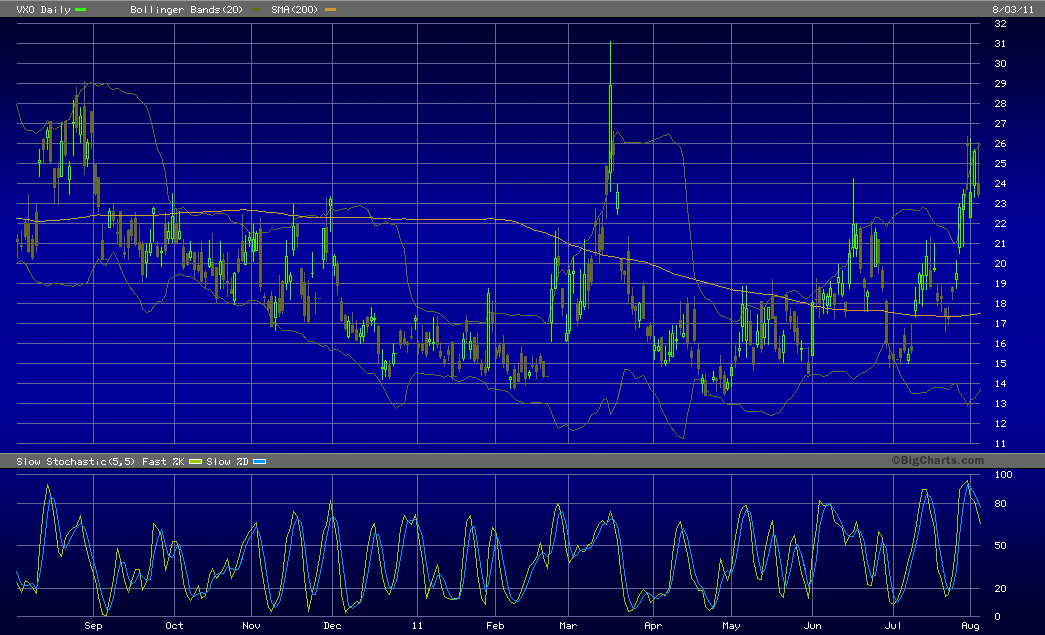Click the orange SMA(200) legend swatch

point(331,9)
